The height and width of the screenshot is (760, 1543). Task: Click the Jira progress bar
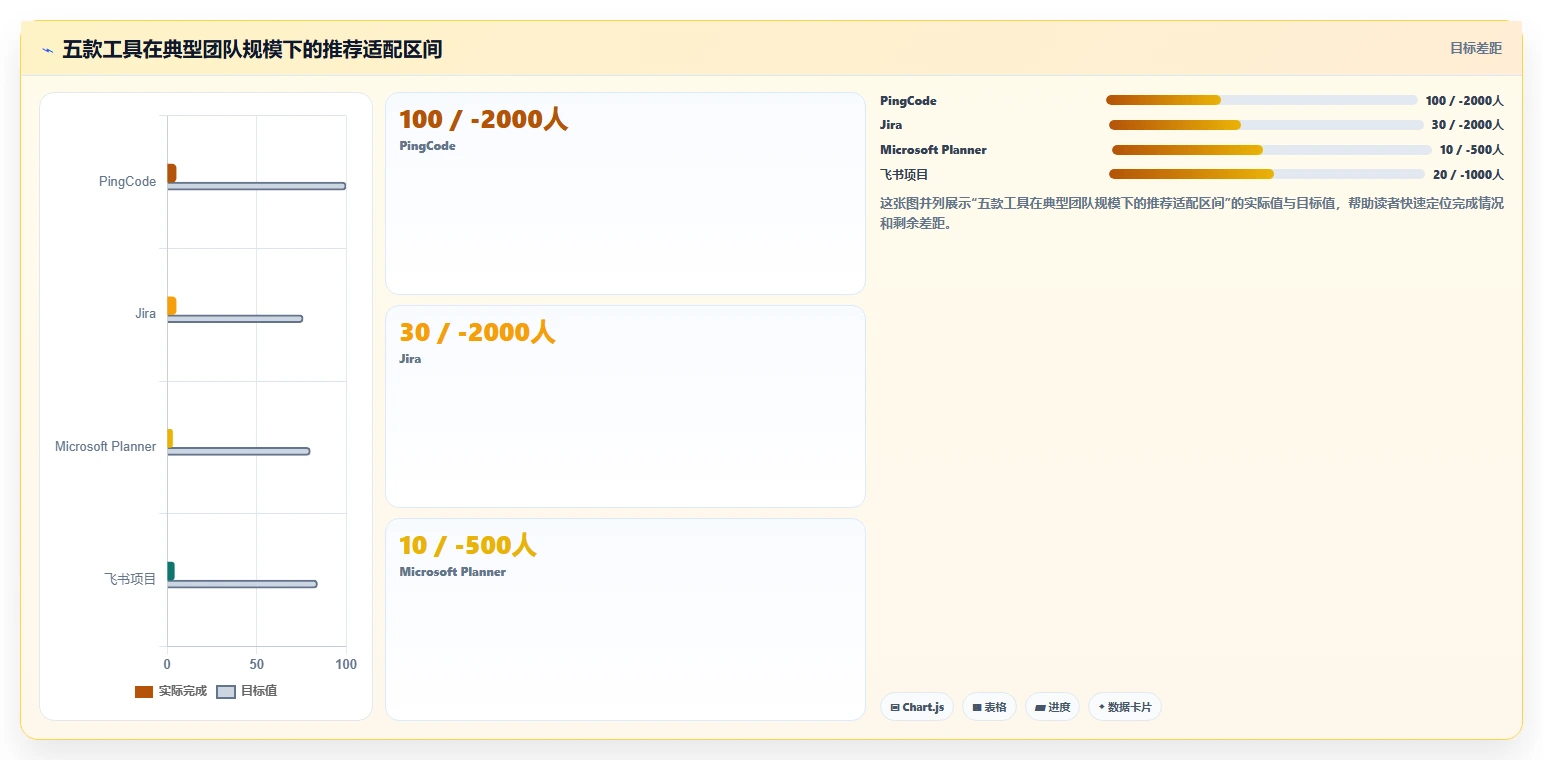(1266, 125)
